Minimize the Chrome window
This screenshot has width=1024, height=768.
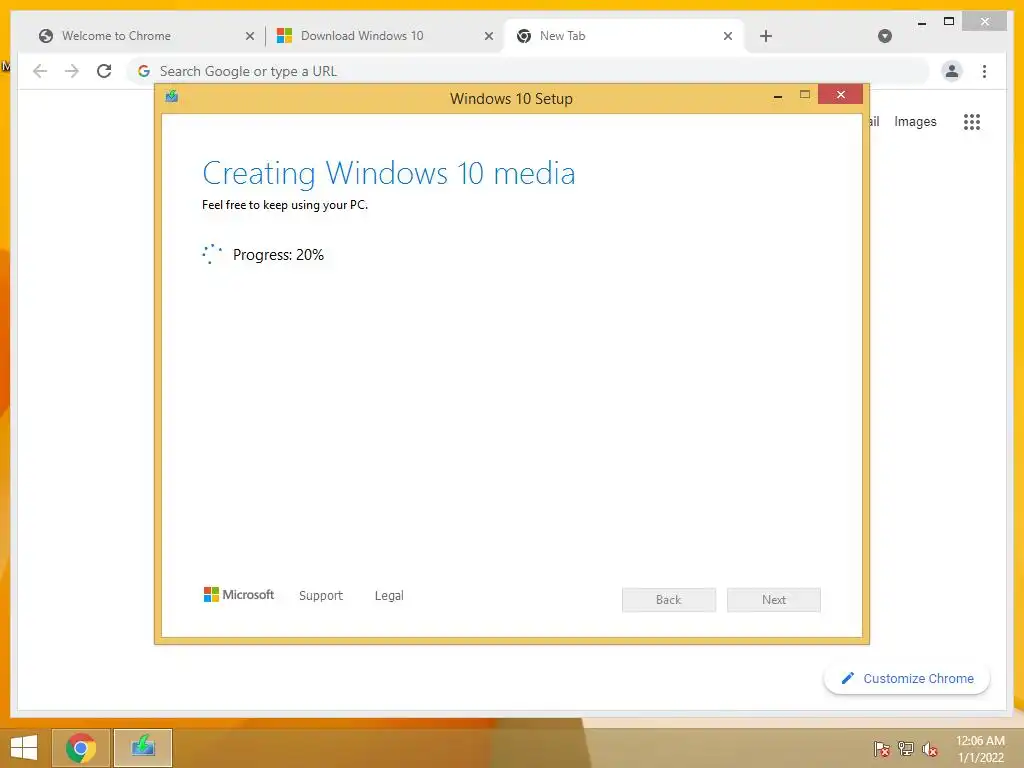point(921,23)
